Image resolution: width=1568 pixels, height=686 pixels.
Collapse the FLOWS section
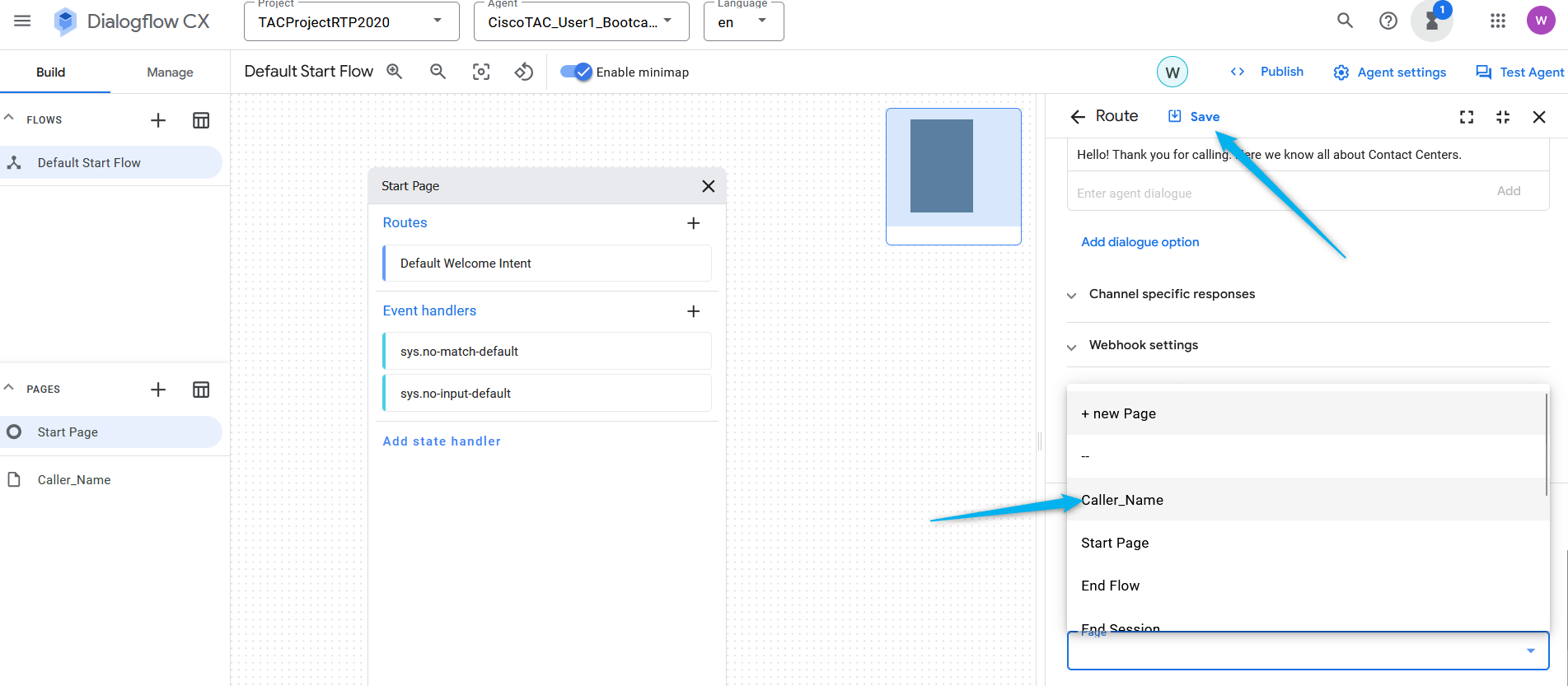(9, 119)
